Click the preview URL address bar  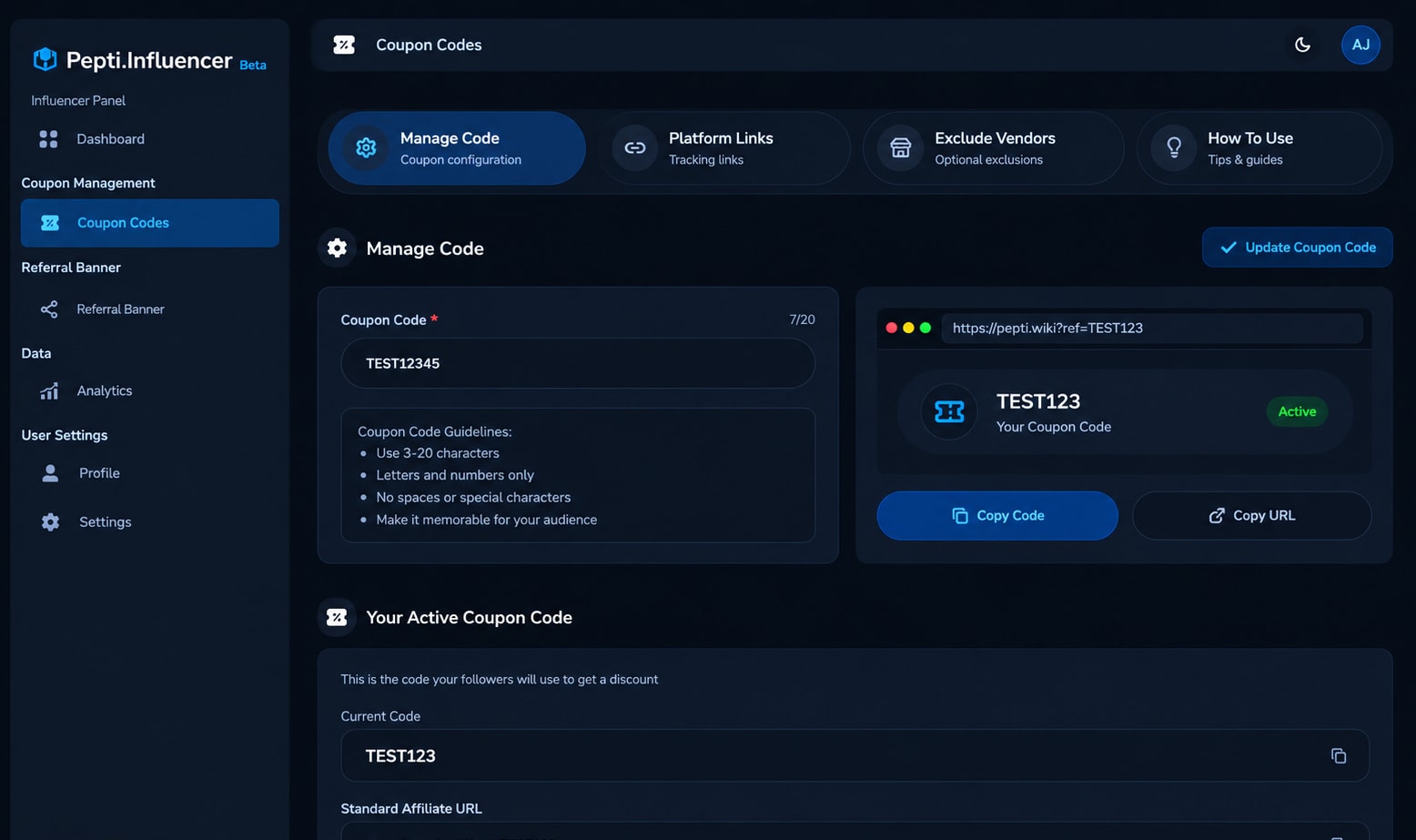1152,329
